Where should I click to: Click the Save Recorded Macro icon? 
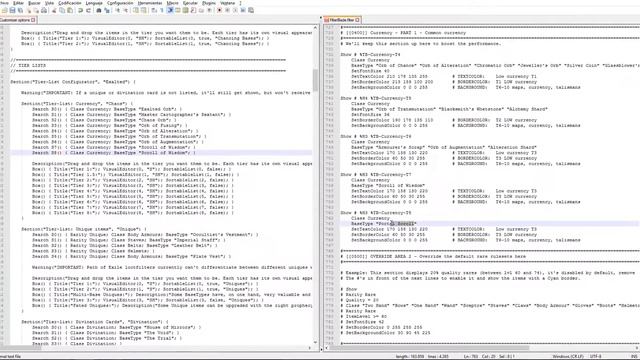(x=250, y=10)
